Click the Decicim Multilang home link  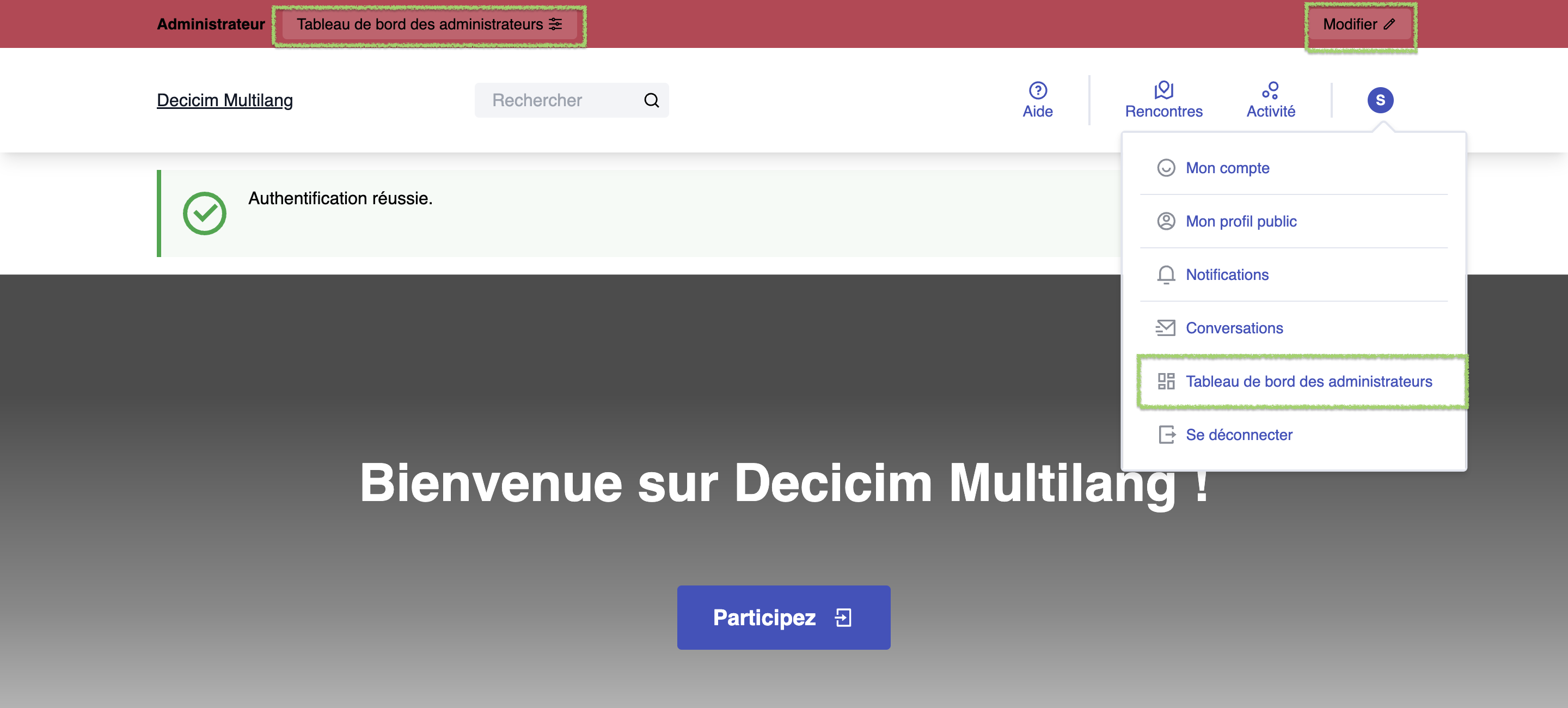pos(225,100)
